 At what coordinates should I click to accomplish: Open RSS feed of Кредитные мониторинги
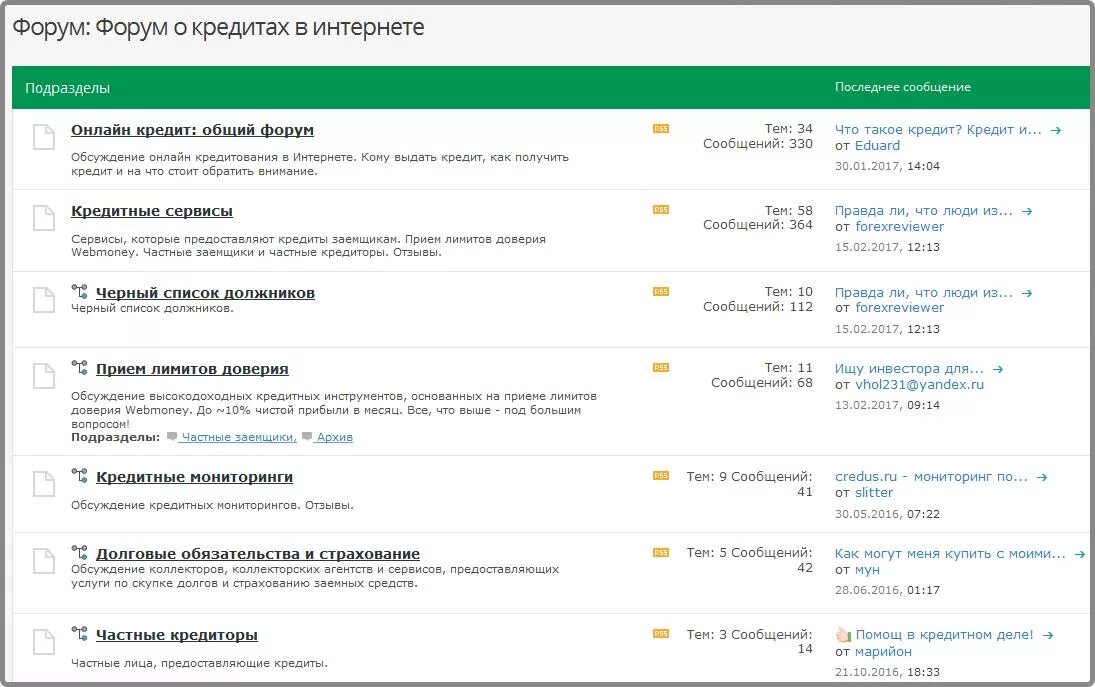click(660, 476)
